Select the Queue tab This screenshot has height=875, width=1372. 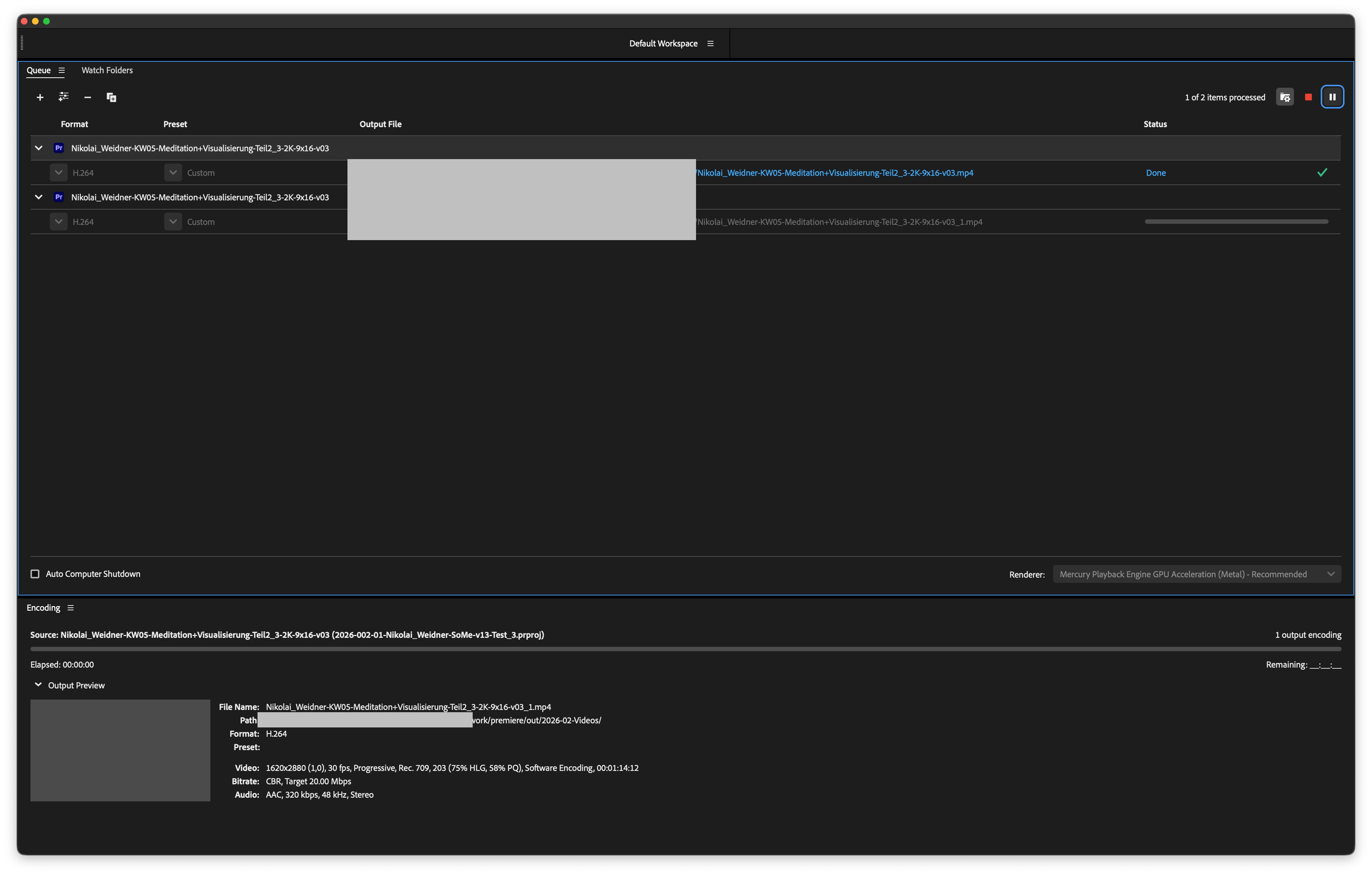(38, 70)
